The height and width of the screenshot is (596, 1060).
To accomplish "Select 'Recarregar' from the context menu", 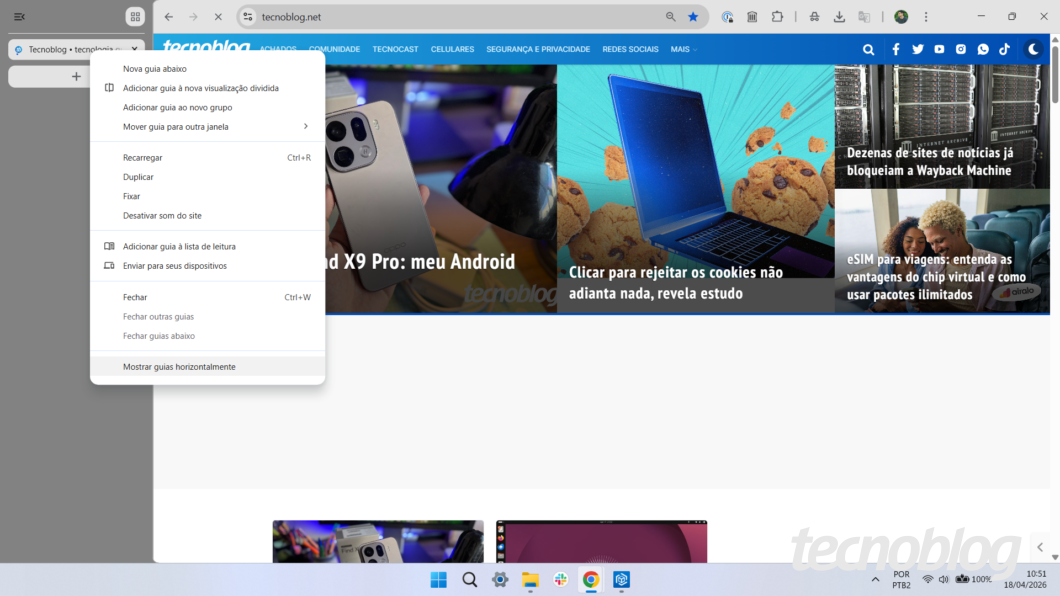I will (142, 157).
